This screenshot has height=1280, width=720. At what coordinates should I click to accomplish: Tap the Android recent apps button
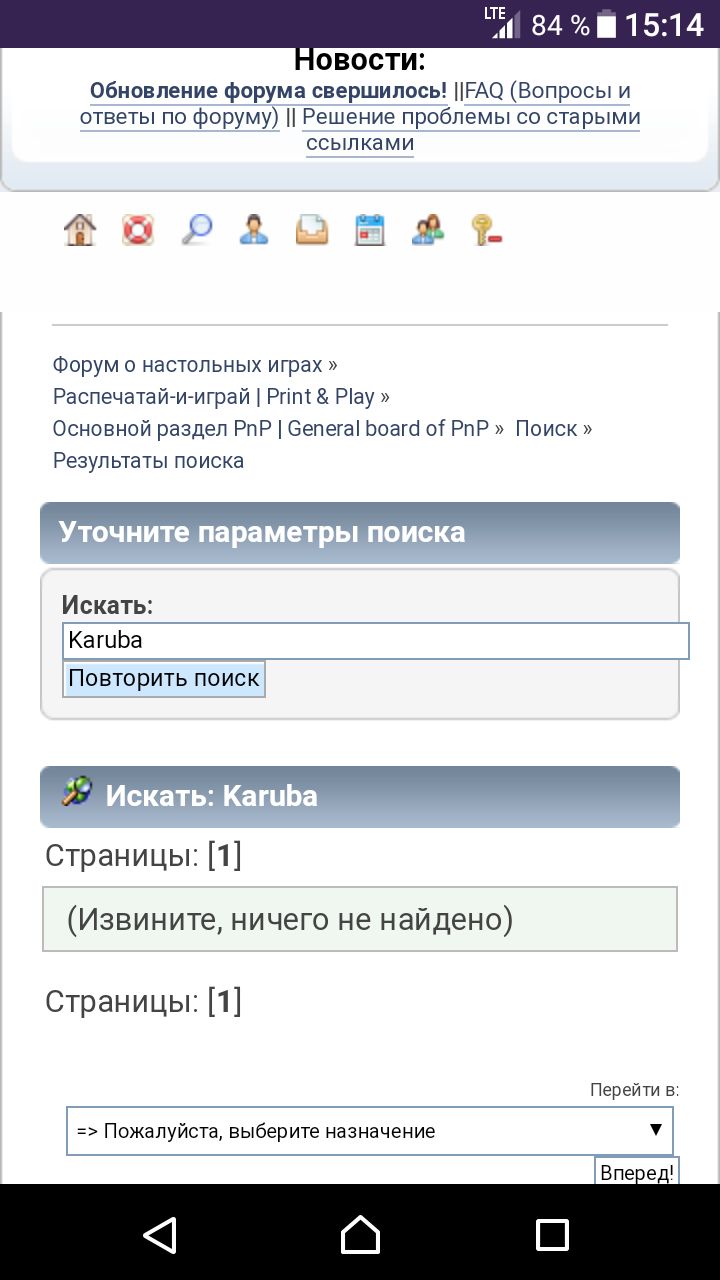click(552, 1235)
